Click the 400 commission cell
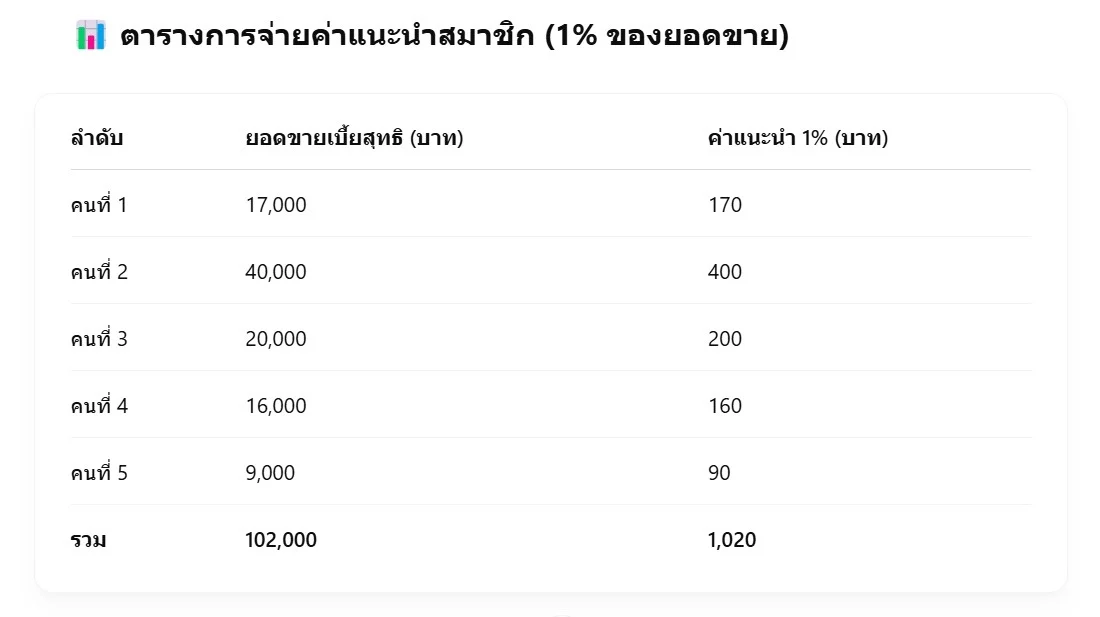 click(724, 272)
